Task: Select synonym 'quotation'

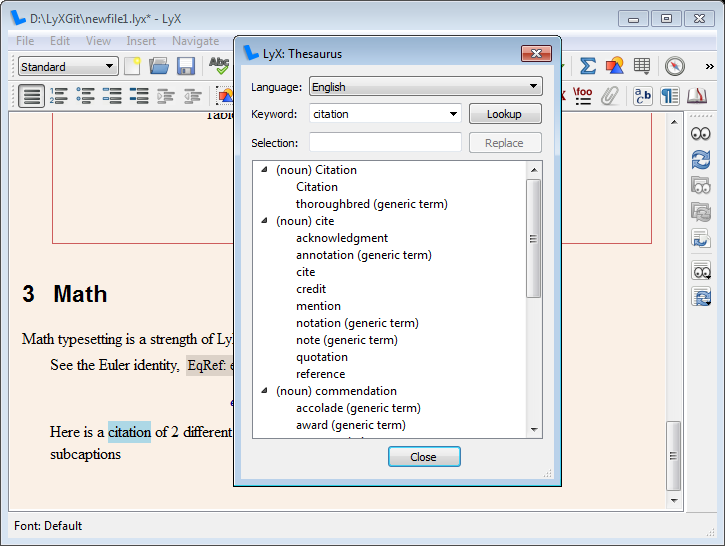Action: tap(322, 357)
